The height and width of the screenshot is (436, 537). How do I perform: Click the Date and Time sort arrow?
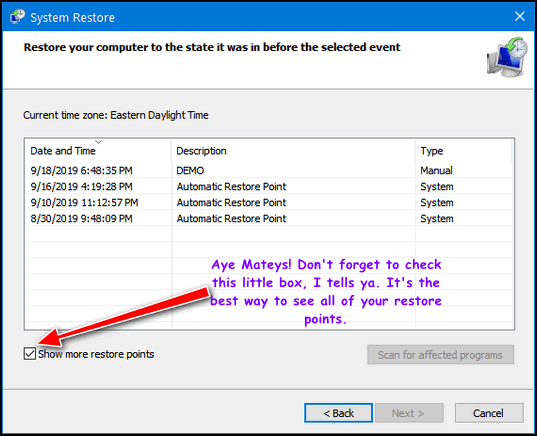[x=98, y=142]
